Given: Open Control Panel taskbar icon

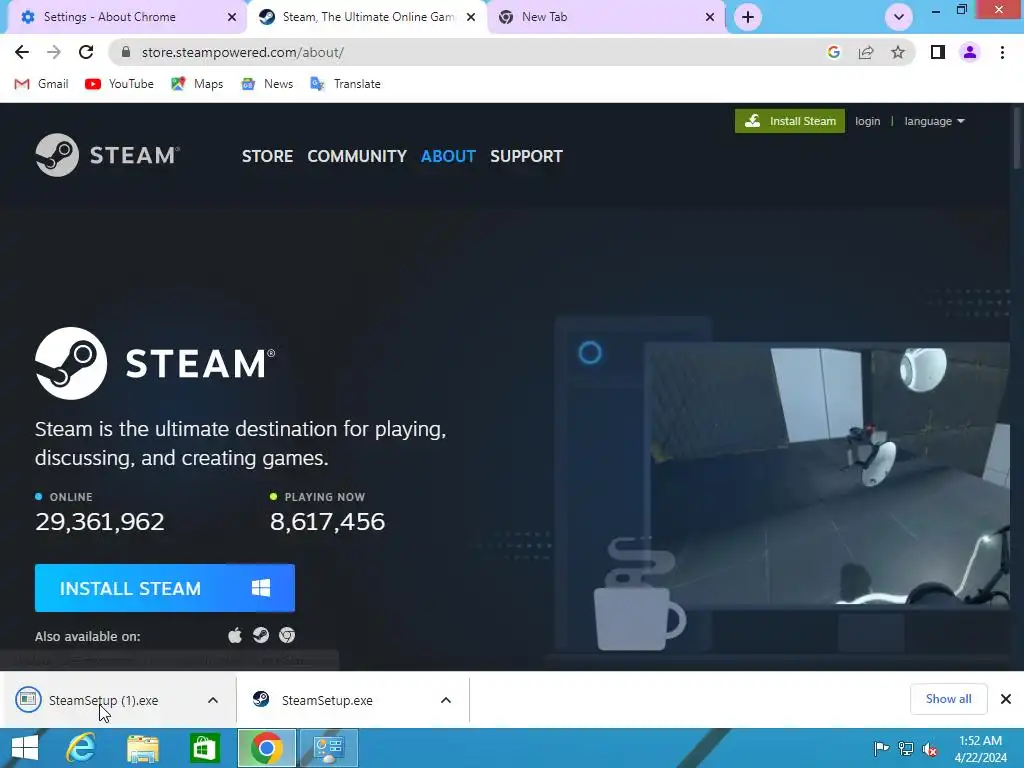Looking at the screenshot, I should (328, 748).
